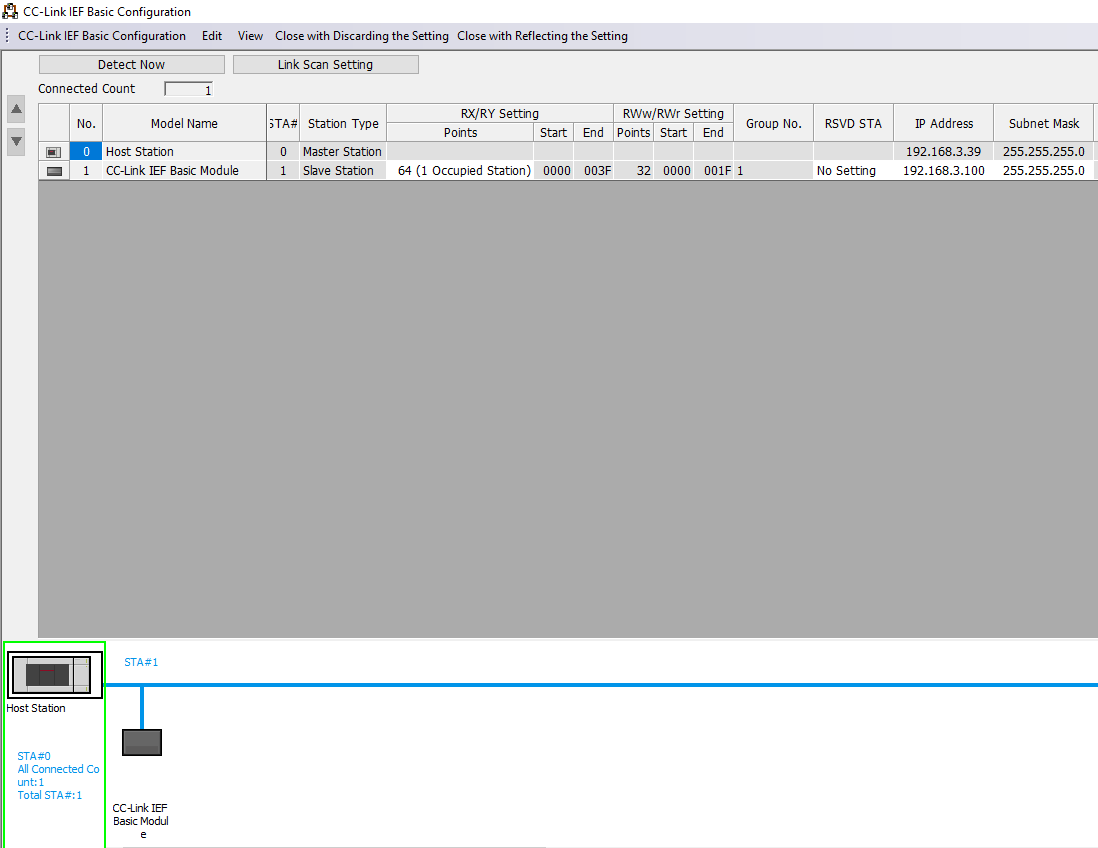This screenshot has width=1098, height=848.
Task: Click the menu bar grip handle
Action: pos(7,36)
